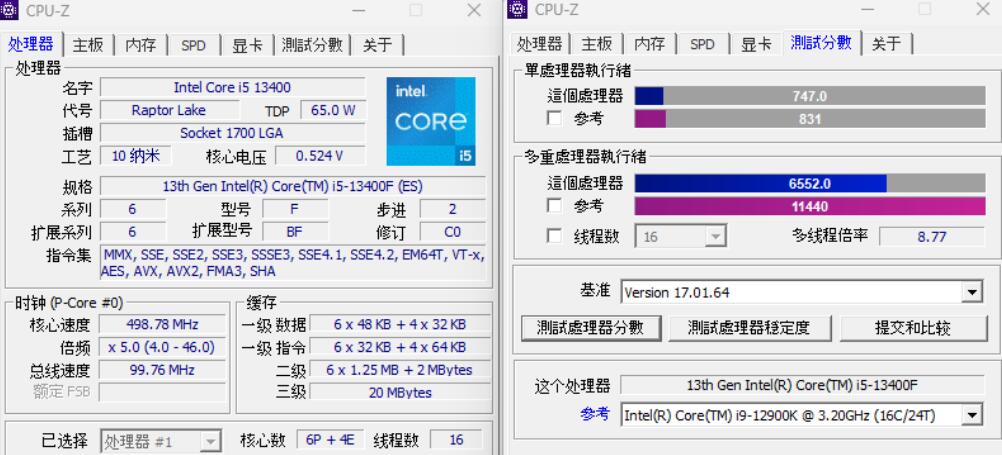Open 内存 tab in left window
The width and height of the screenshot is (1002, 455).
(141, 45)
